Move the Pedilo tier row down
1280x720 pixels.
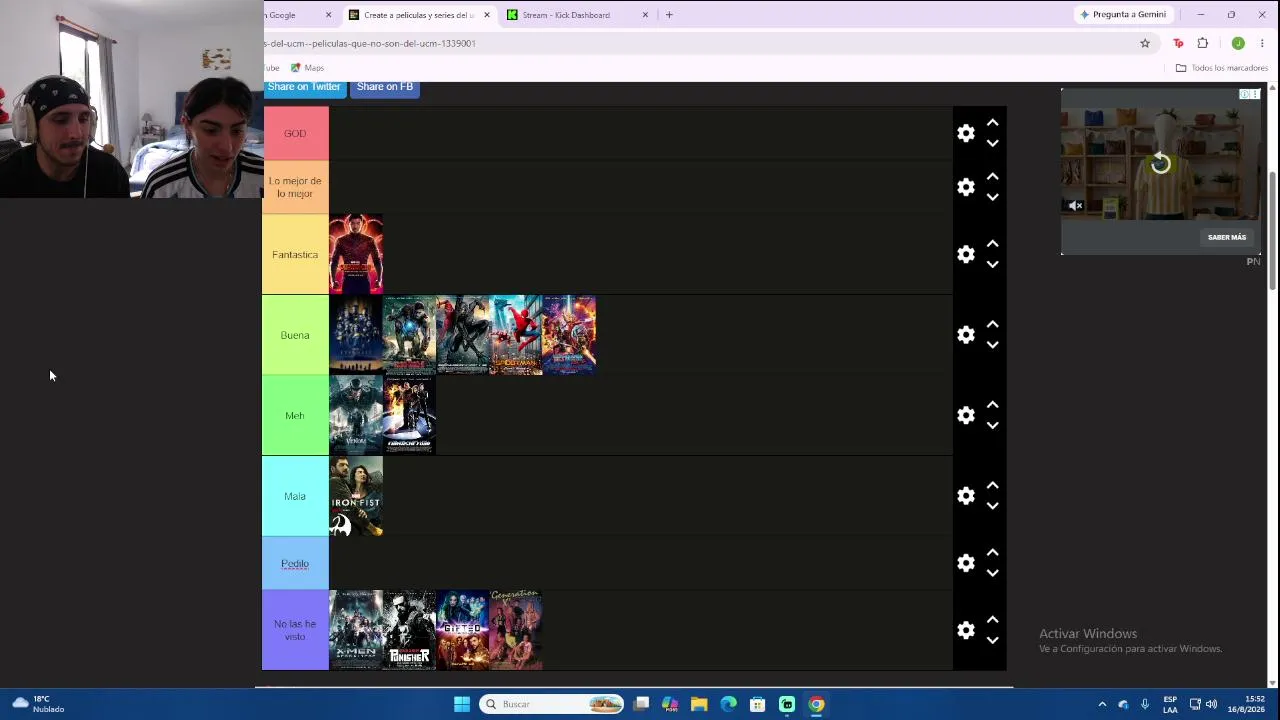(x=993, y=574)
